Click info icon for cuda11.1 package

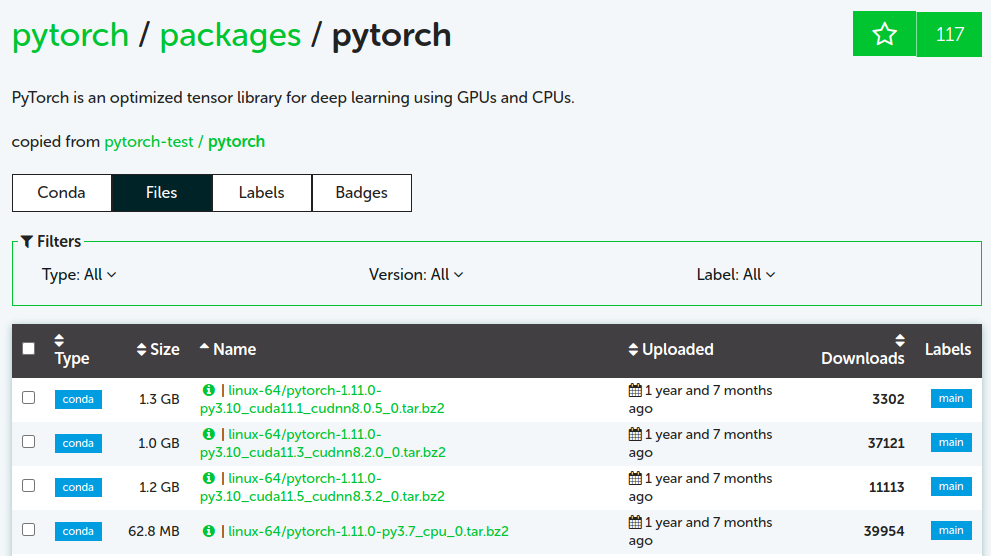click(x=209, y=390)
